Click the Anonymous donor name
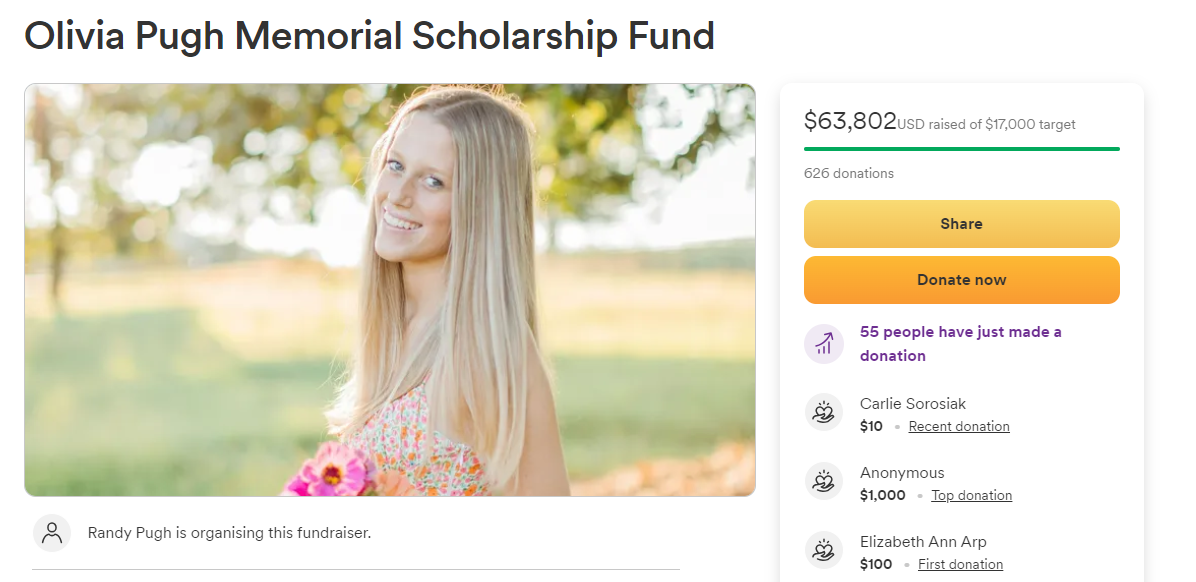This screenshot has height=582, width=1196. click(902, 473)
